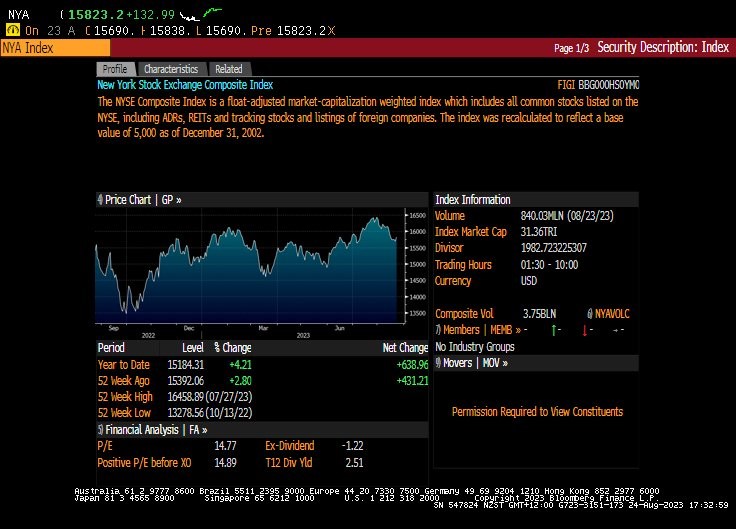This screenshot has height=529, width=736.
Task: Select the 52 Week Ago row
Action: (262, 381)
